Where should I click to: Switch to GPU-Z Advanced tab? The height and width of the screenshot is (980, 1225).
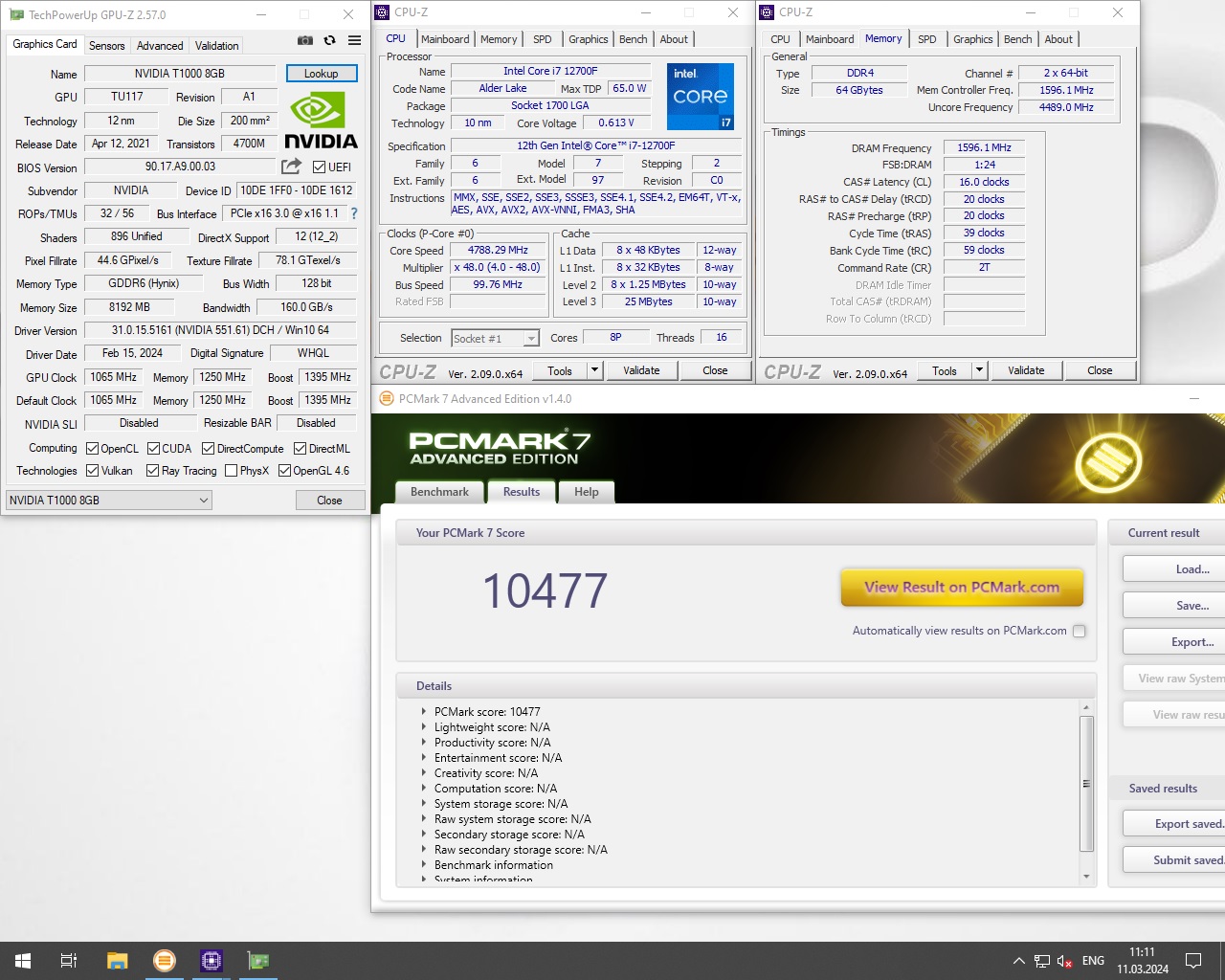160,46
